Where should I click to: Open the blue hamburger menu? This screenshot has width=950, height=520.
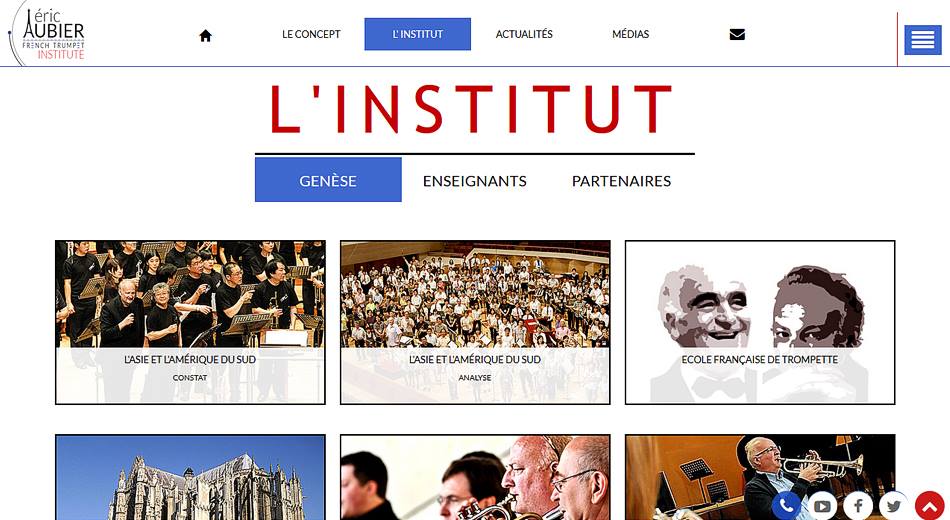[922, 40]
